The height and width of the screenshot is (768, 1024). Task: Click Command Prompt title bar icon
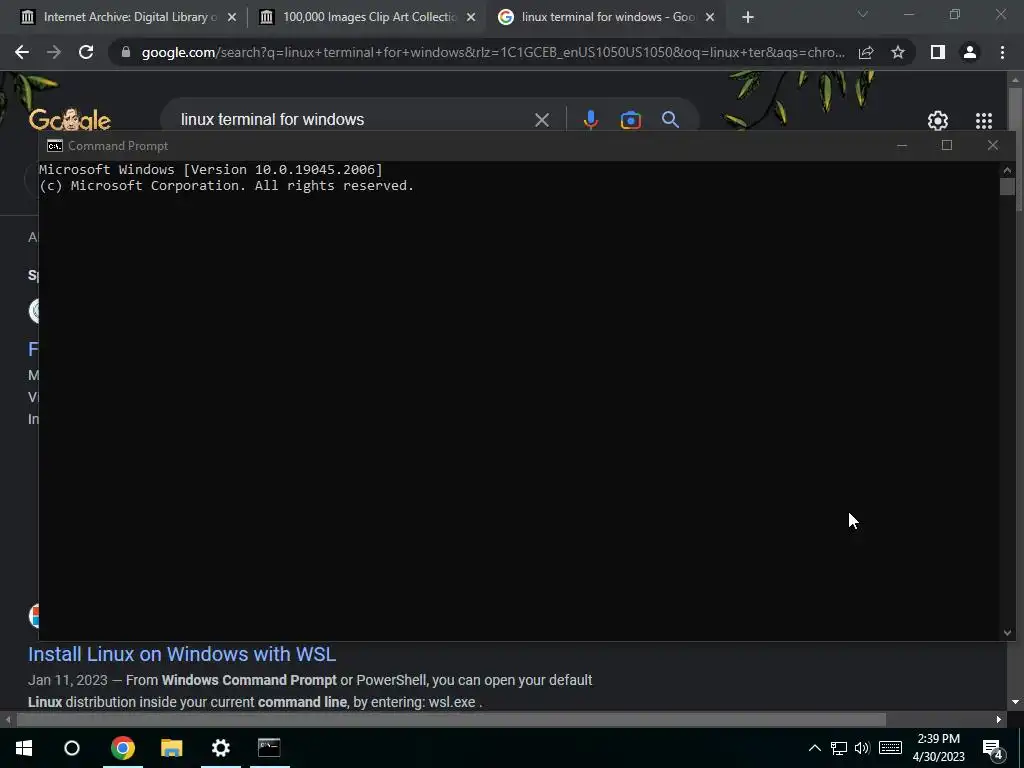tap(55, 146)
